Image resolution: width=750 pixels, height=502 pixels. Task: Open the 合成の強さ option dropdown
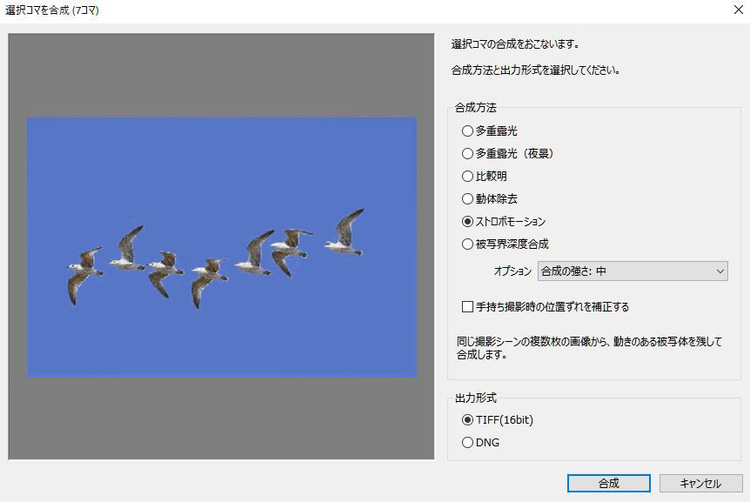click(632, 271)
